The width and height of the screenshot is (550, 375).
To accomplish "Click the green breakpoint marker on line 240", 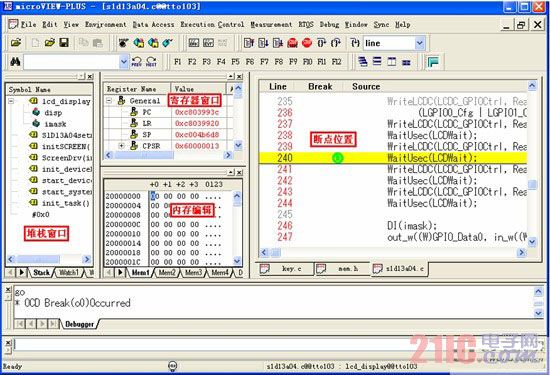I will click(337, 158).
